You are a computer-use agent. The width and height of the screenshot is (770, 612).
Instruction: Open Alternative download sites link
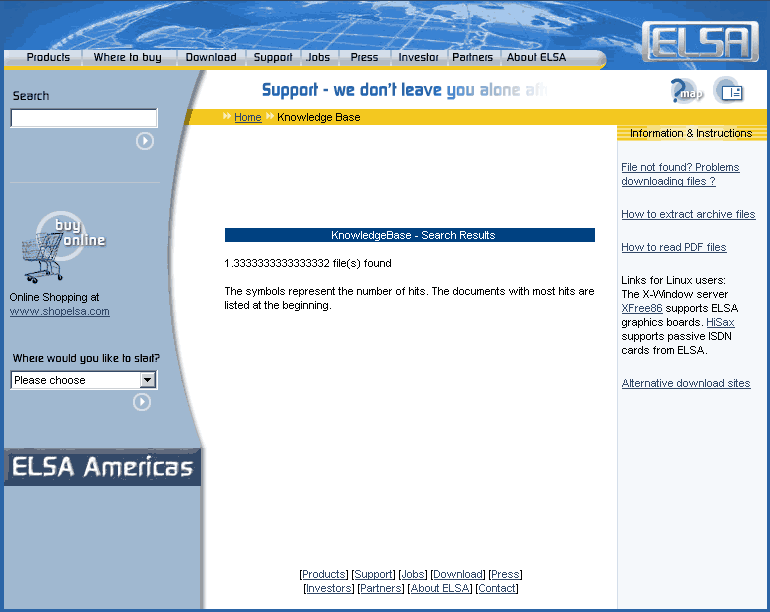[x=685, y=383]
